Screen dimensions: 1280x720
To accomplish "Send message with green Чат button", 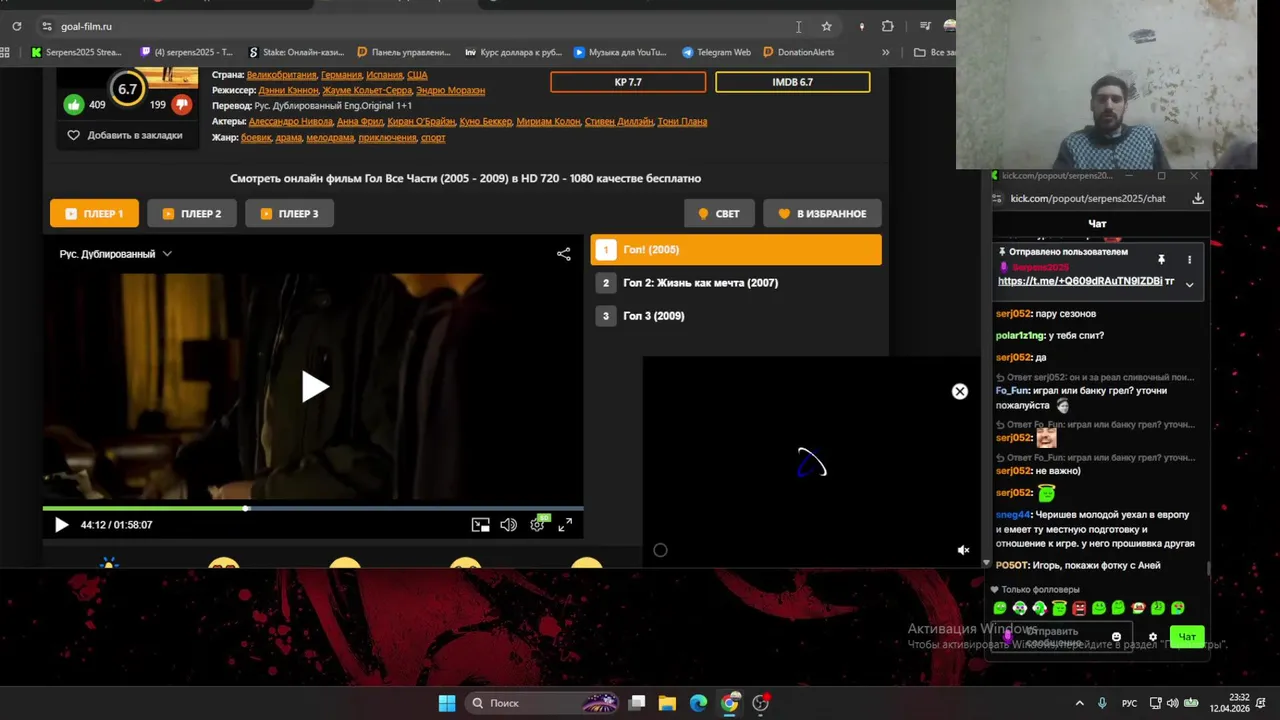I will click(1187, 637).
